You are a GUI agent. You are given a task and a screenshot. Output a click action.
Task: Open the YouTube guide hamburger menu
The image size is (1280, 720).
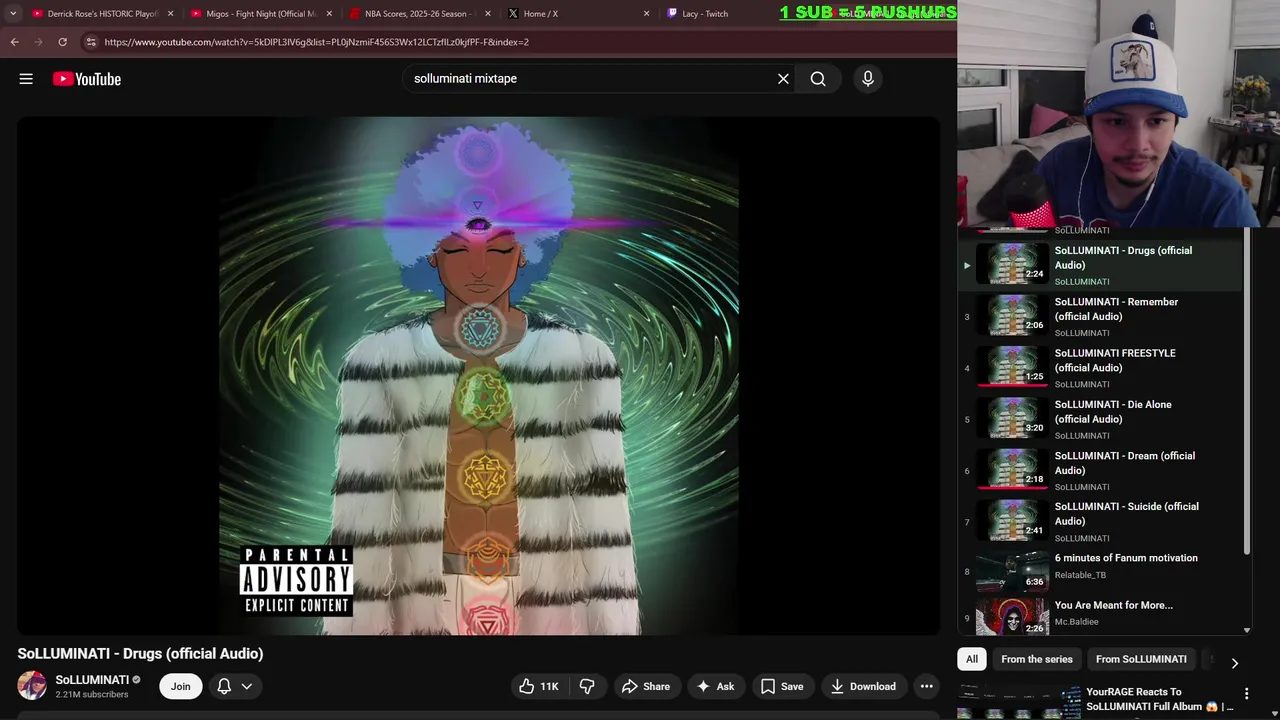pyautogui.click(x=26, y=79)
